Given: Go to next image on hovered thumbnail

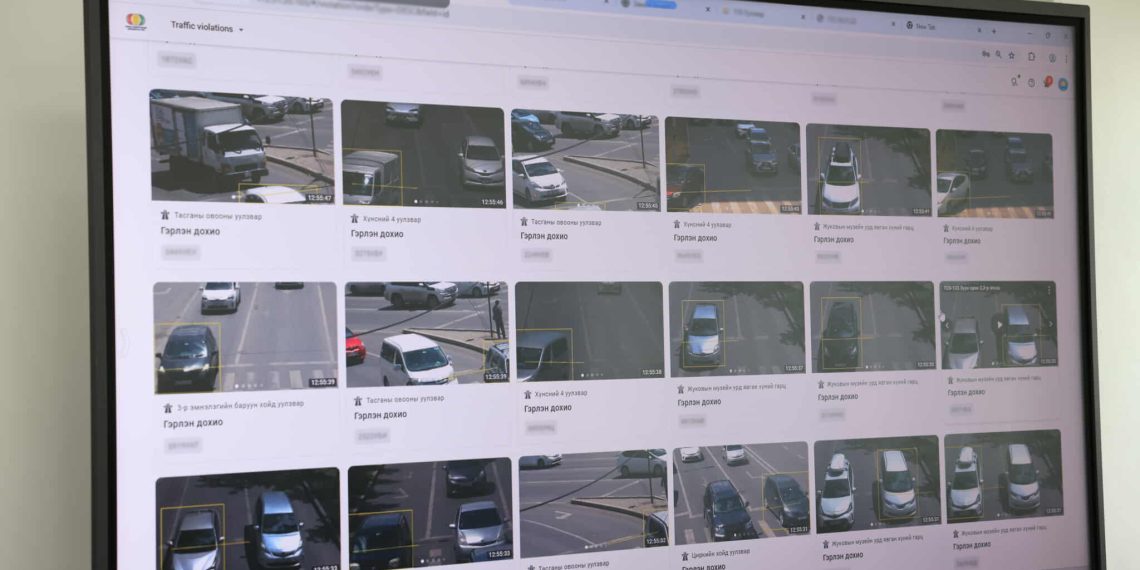Looking at the screenshot, I should point(1050,324).
